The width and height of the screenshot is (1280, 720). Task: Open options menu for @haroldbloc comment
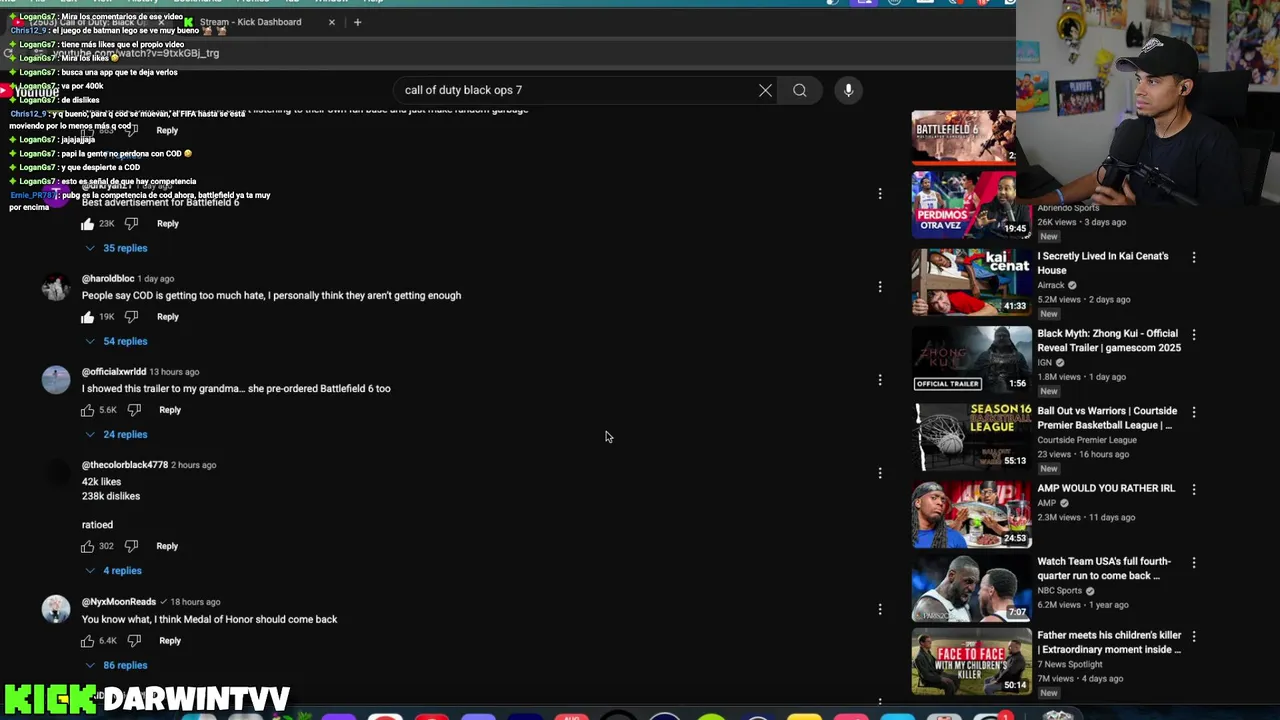880,287
